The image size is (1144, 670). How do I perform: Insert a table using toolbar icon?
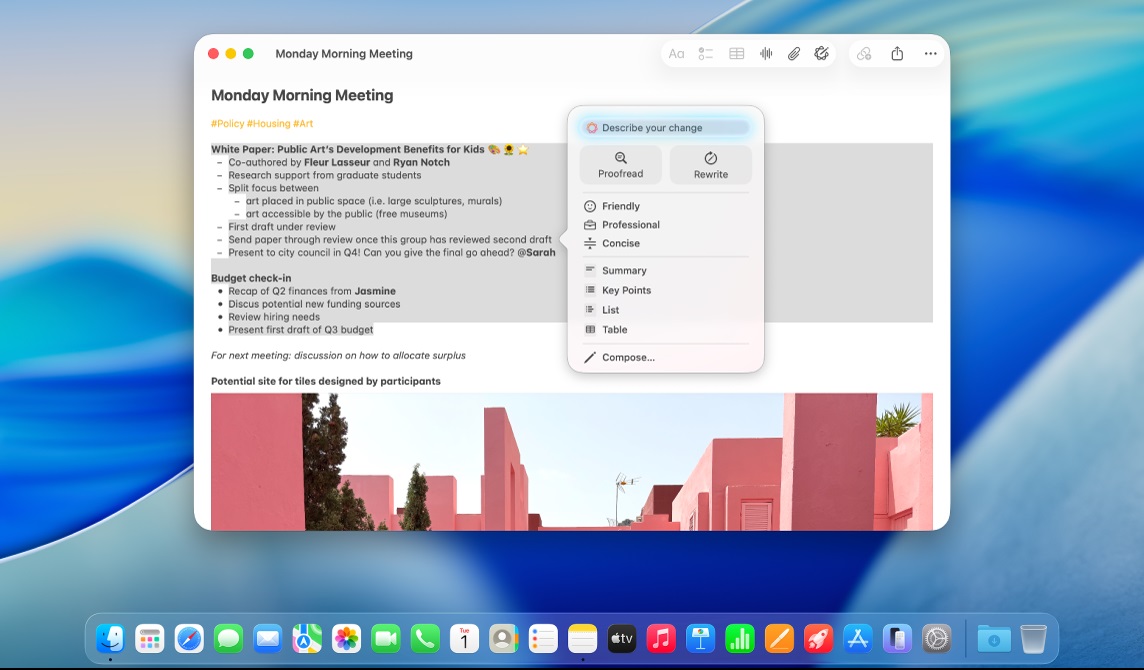(x=736, y=54)
